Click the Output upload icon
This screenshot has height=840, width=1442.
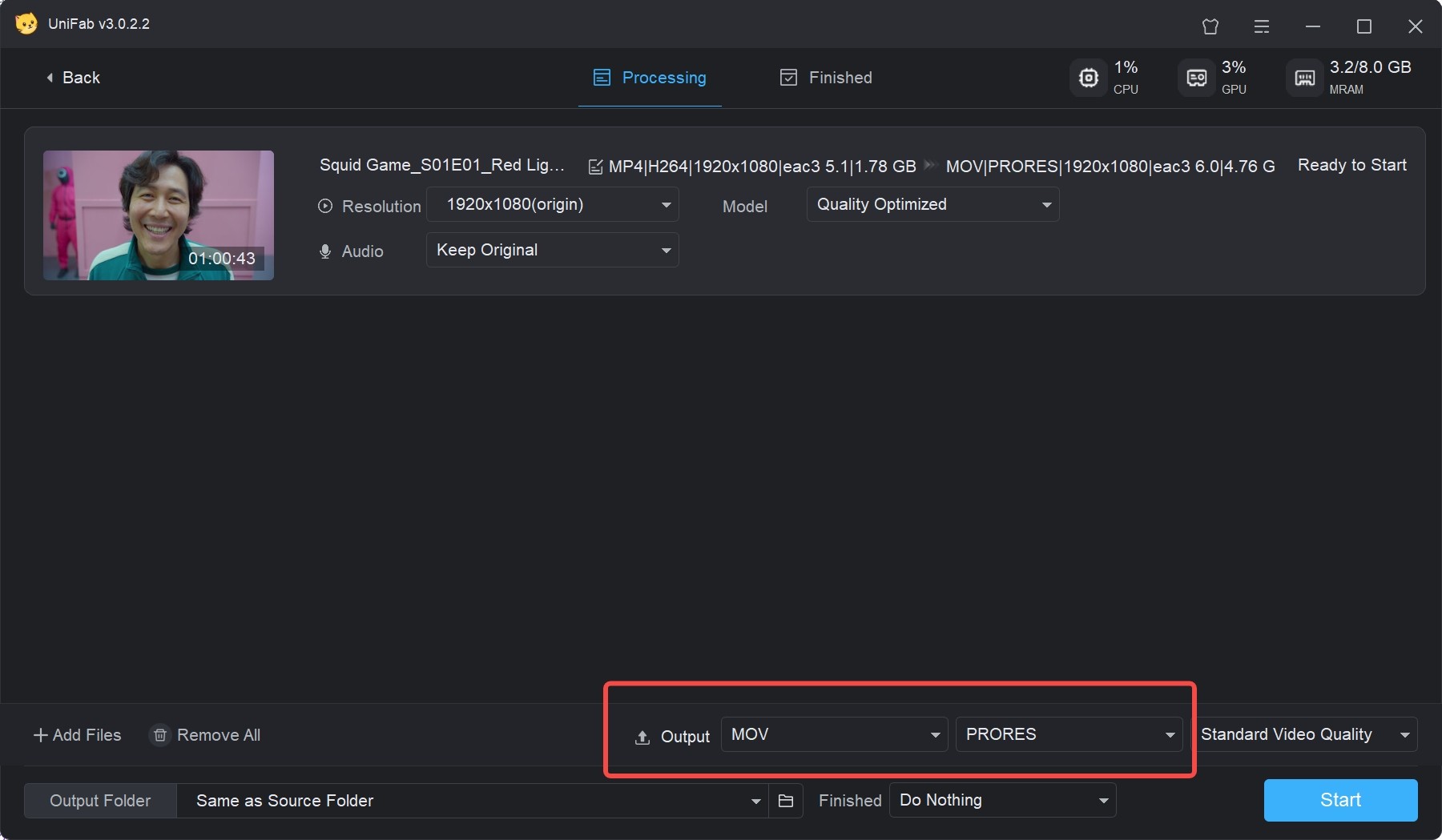click(642, 738)
